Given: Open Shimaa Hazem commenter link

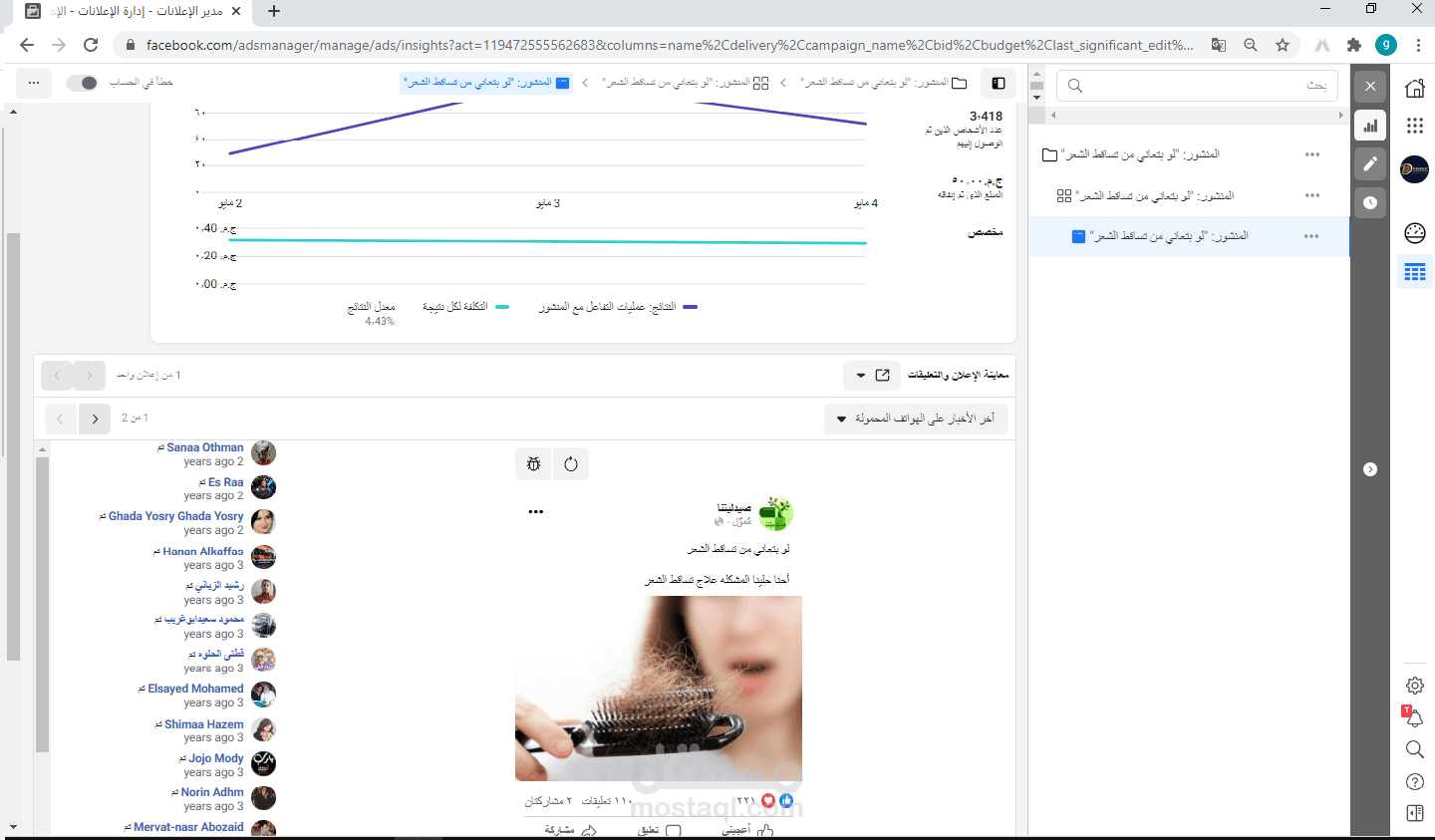Looking at the screenshot, I should click(203, 724).
